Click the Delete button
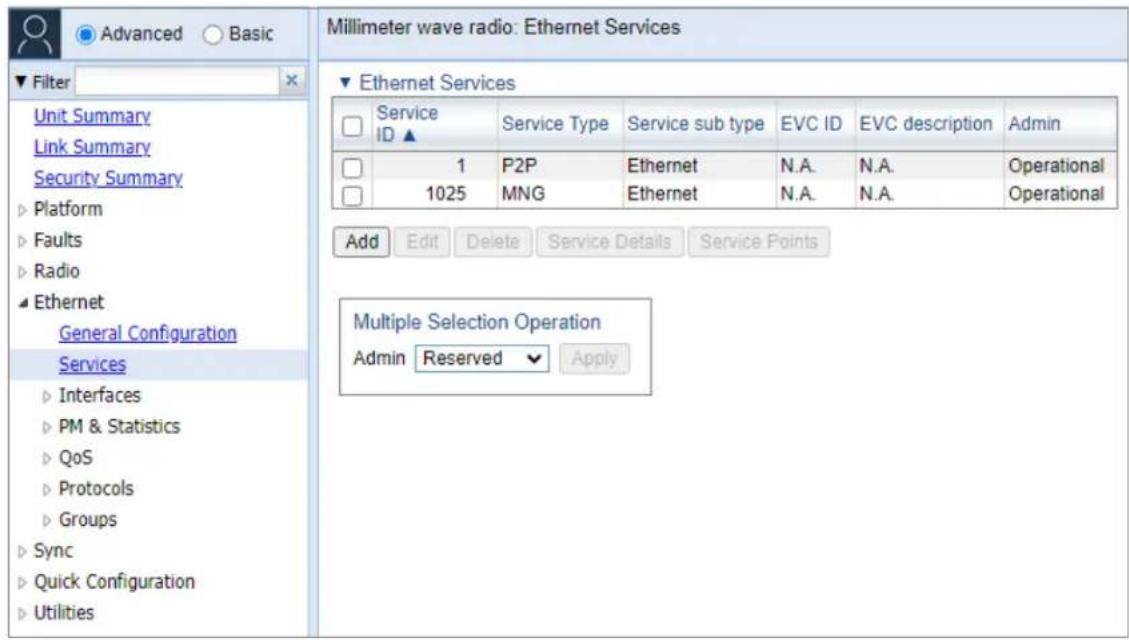 492,242
